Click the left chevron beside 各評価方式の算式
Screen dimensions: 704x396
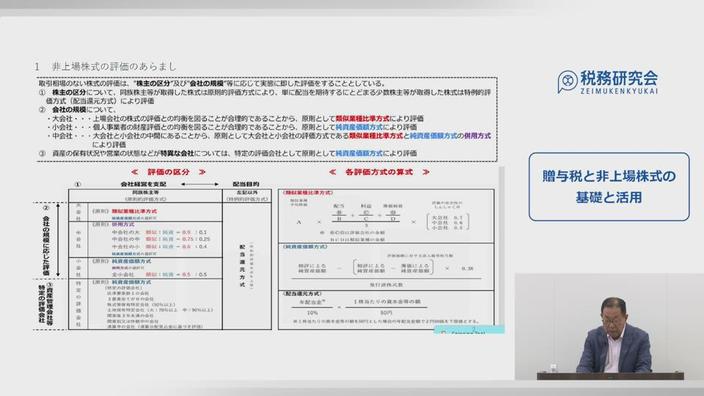coord(333,172)
